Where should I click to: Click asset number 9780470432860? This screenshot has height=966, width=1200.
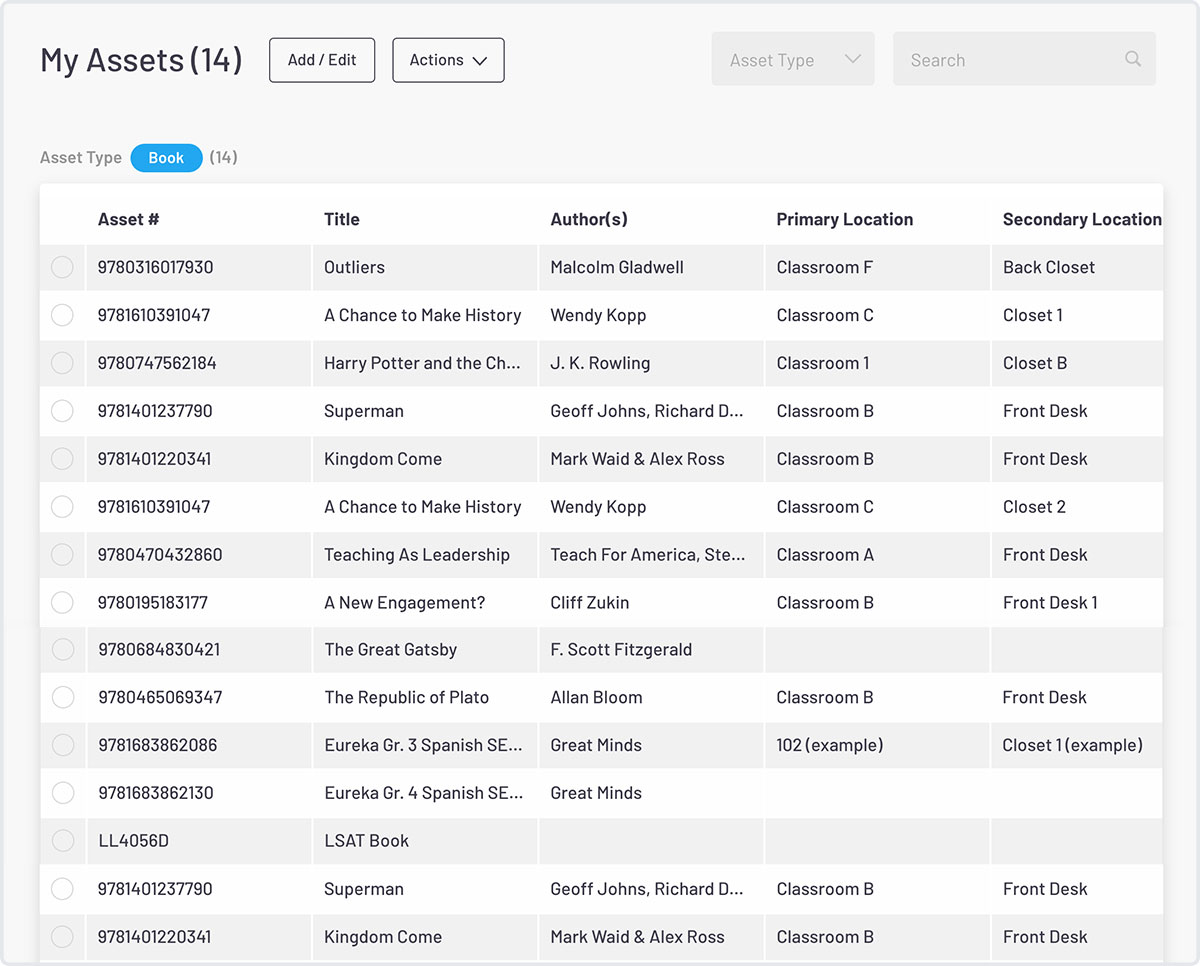click(160, 555)
